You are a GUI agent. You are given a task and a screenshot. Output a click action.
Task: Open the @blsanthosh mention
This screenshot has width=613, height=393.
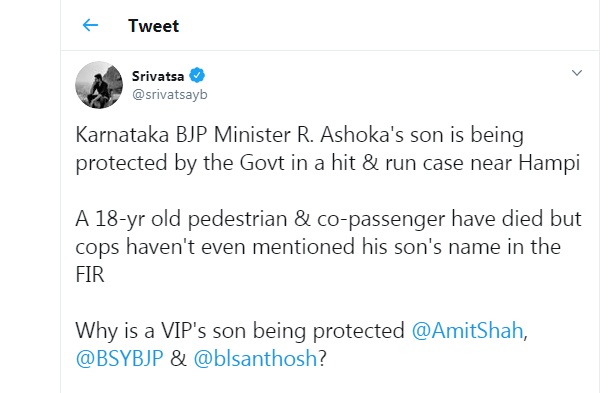[x=255, y=358]
